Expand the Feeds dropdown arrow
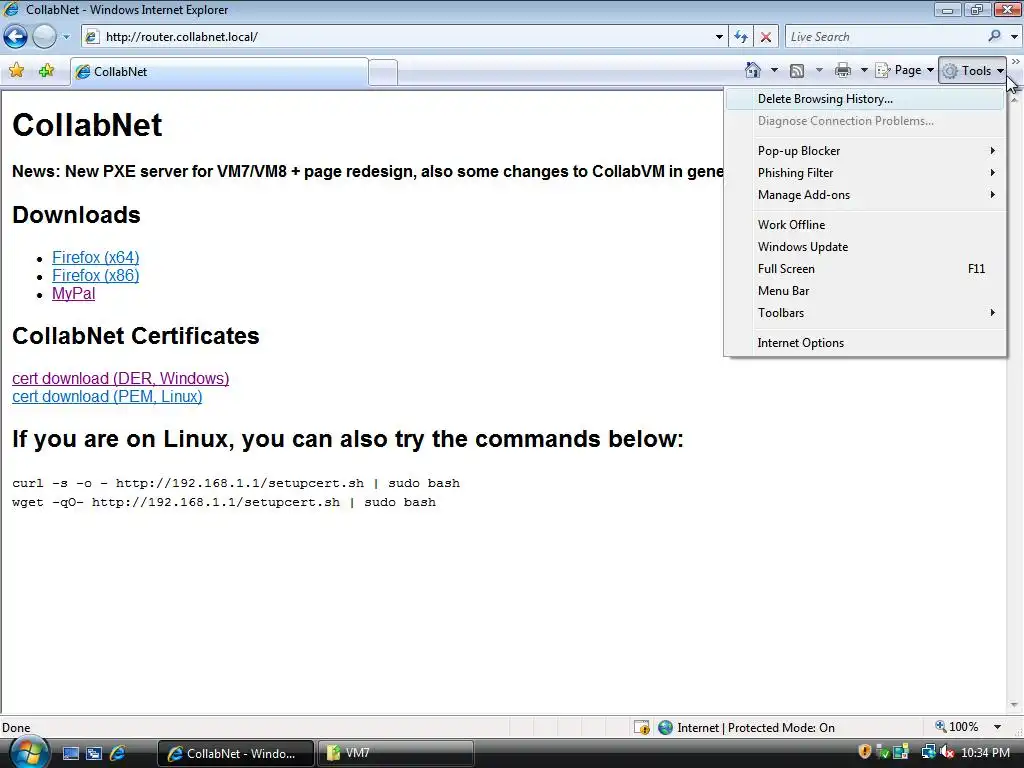The height and width of the screenshot is (768, 1024). click(x=819, y=70)
